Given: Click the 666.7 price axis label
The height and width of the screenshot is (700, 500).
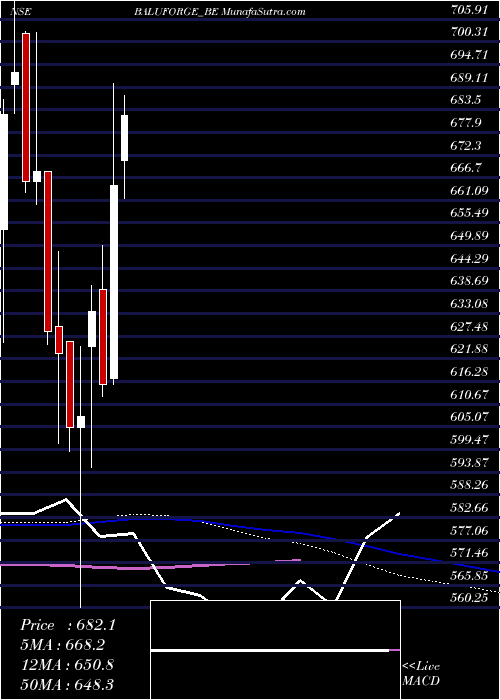Looking at the screenshot, I should (x=467, y=168).
